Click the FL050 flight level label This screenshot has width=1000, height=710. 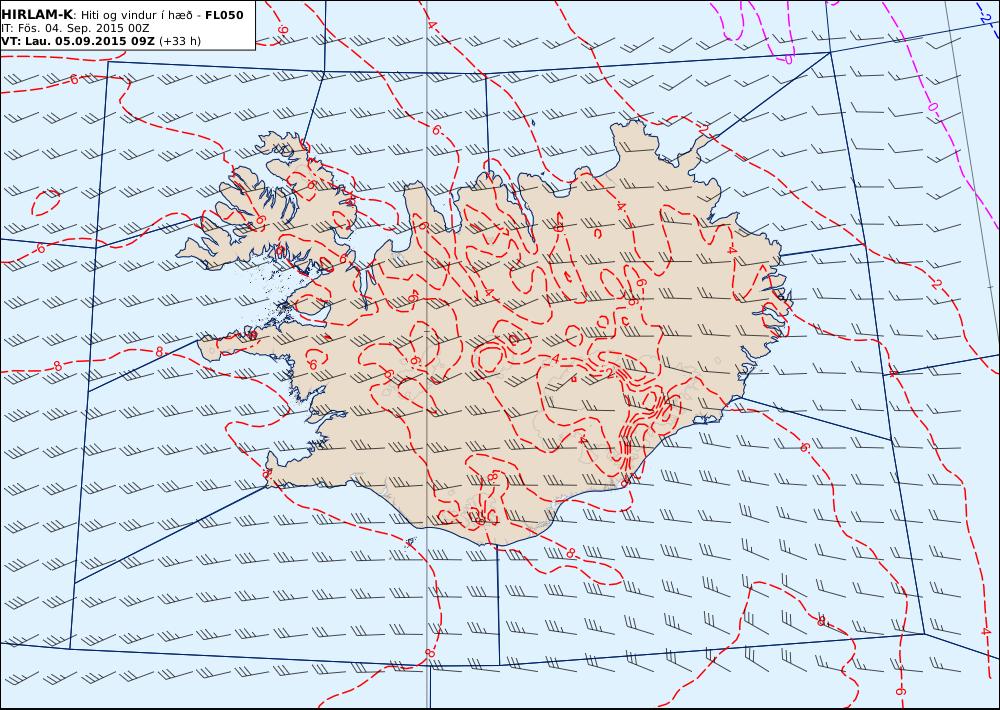224,15
